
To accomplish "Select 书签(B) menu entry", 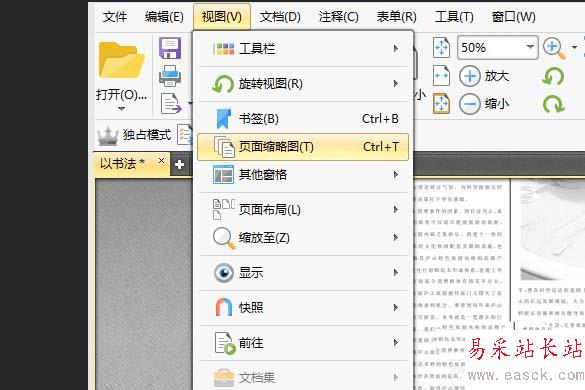I will click(x=303, y=119).
